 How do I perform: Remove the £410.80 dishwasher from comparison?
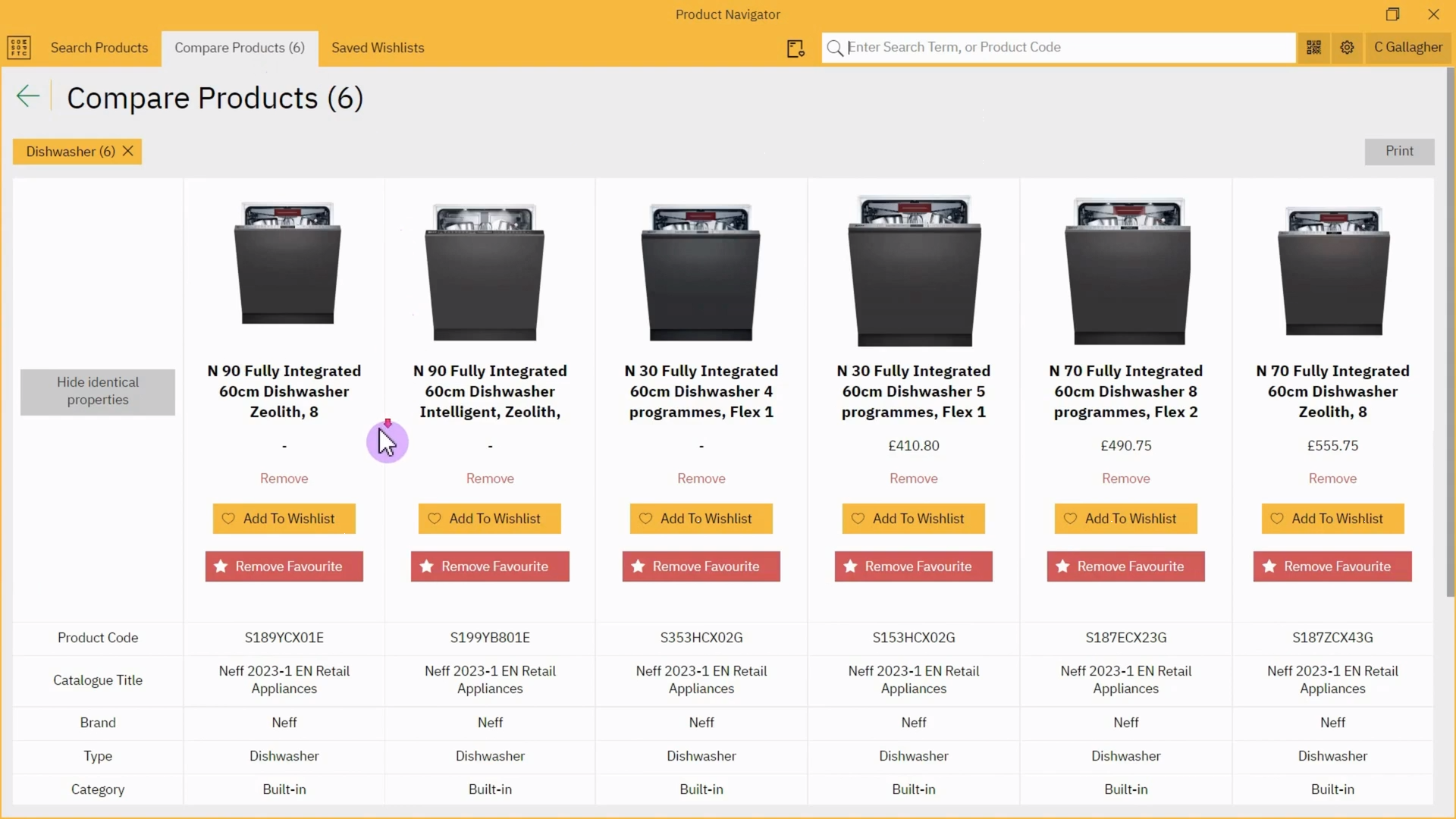tap(914, 479)
